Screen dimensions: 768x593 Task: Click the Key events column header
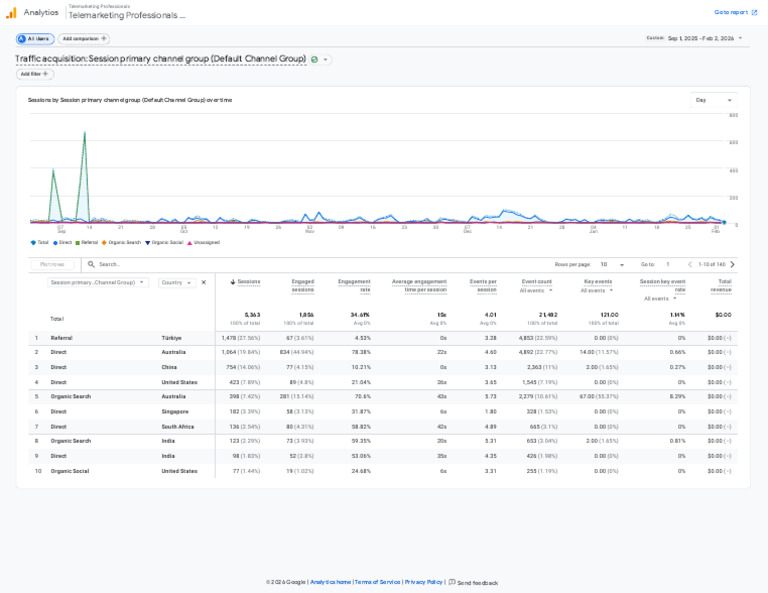tap(598, 282)
